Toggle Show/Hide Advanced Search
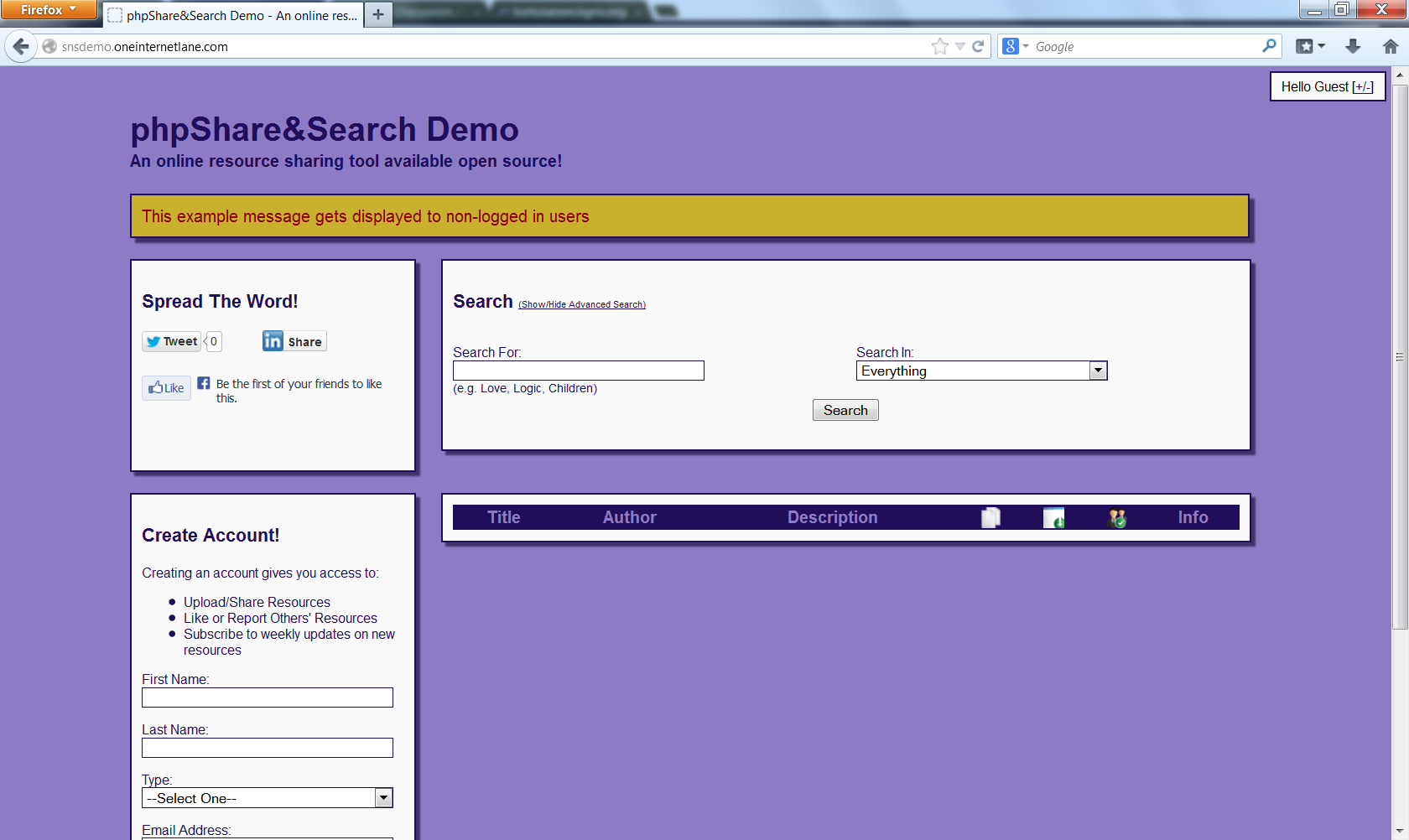This screenshot has height=840, width=1409. tap(581, 305)
